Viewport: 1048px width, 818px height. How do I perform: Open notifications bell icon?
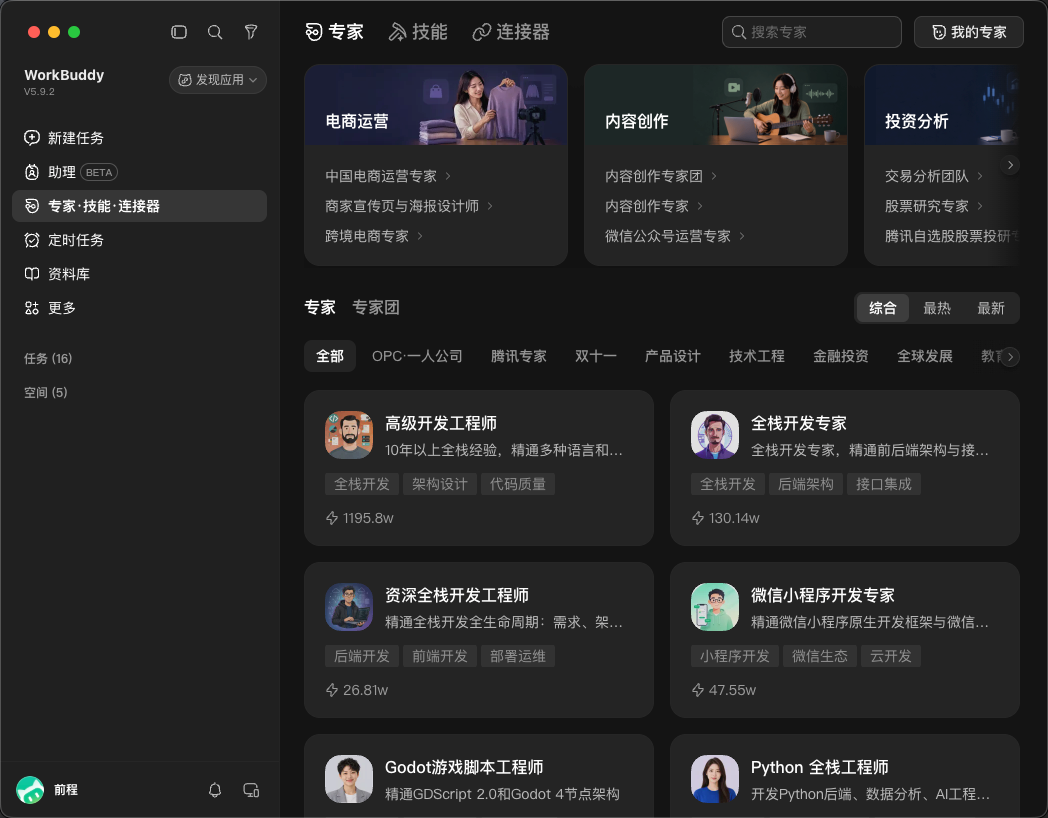tap(215, 790)
